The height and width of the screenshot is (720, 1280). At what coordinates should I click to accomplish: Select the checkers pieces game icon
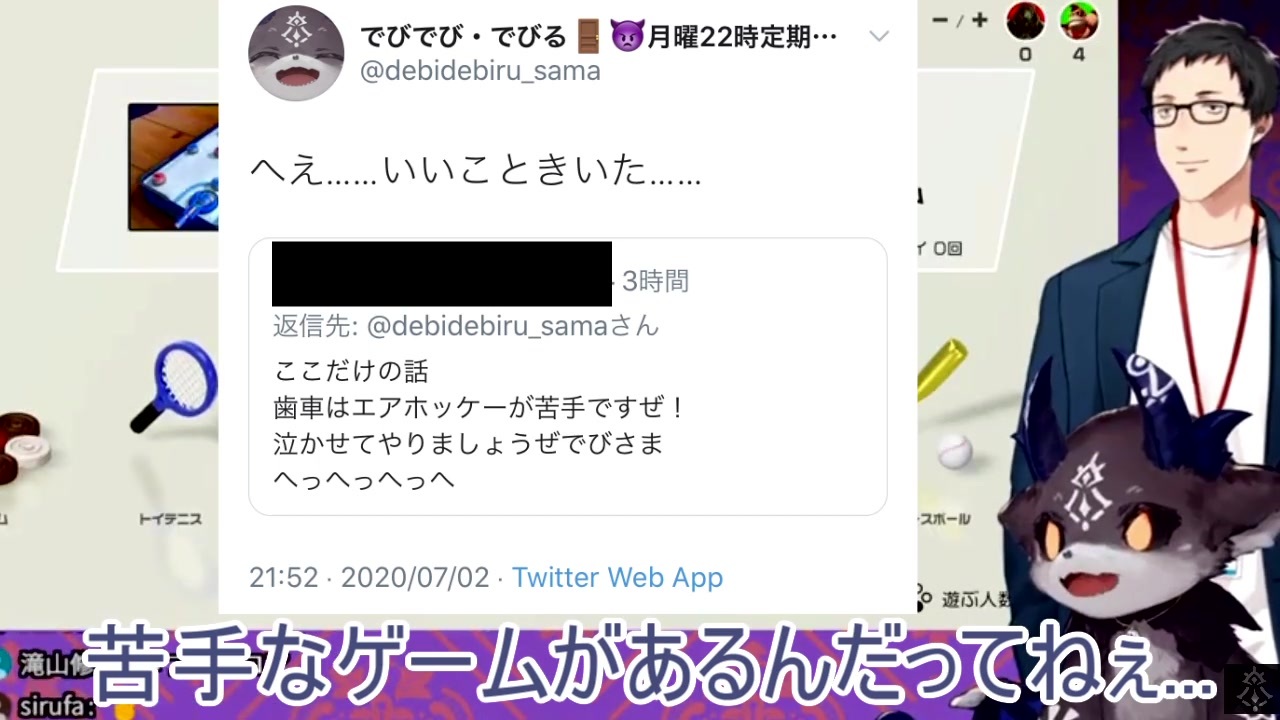tap(24, 446)
